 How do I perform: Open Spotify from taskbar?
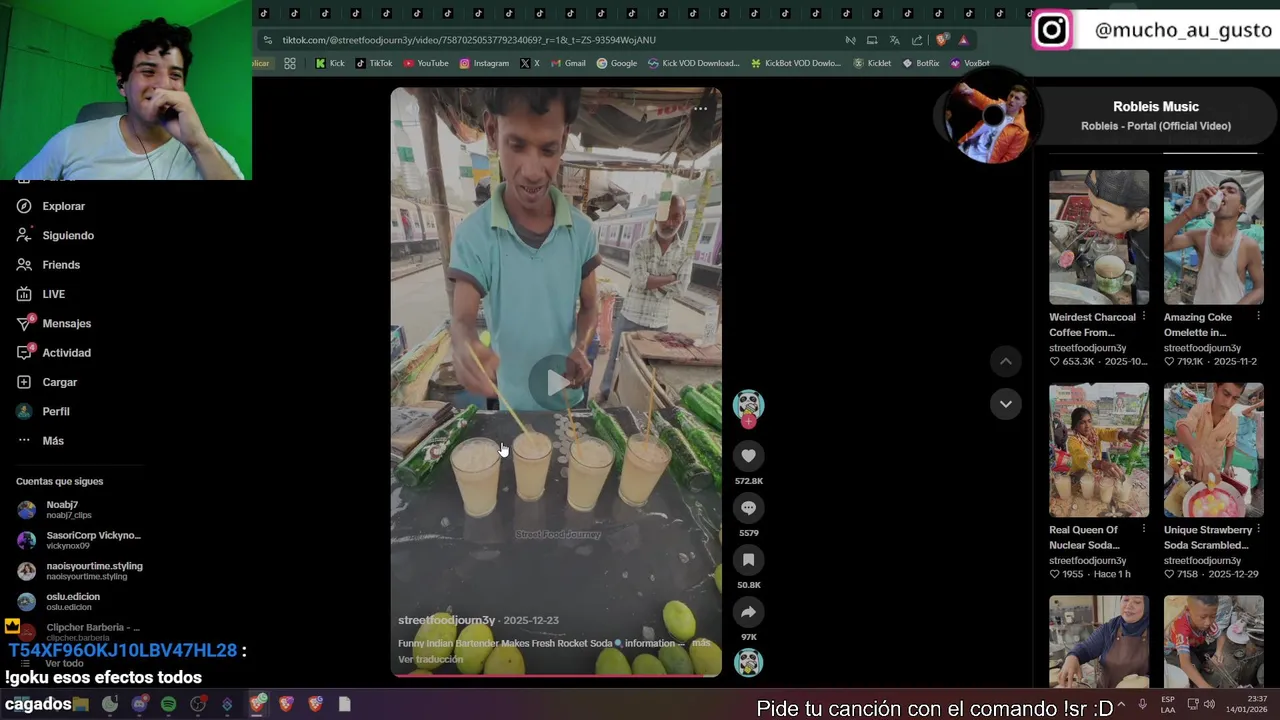coord(168,704)
